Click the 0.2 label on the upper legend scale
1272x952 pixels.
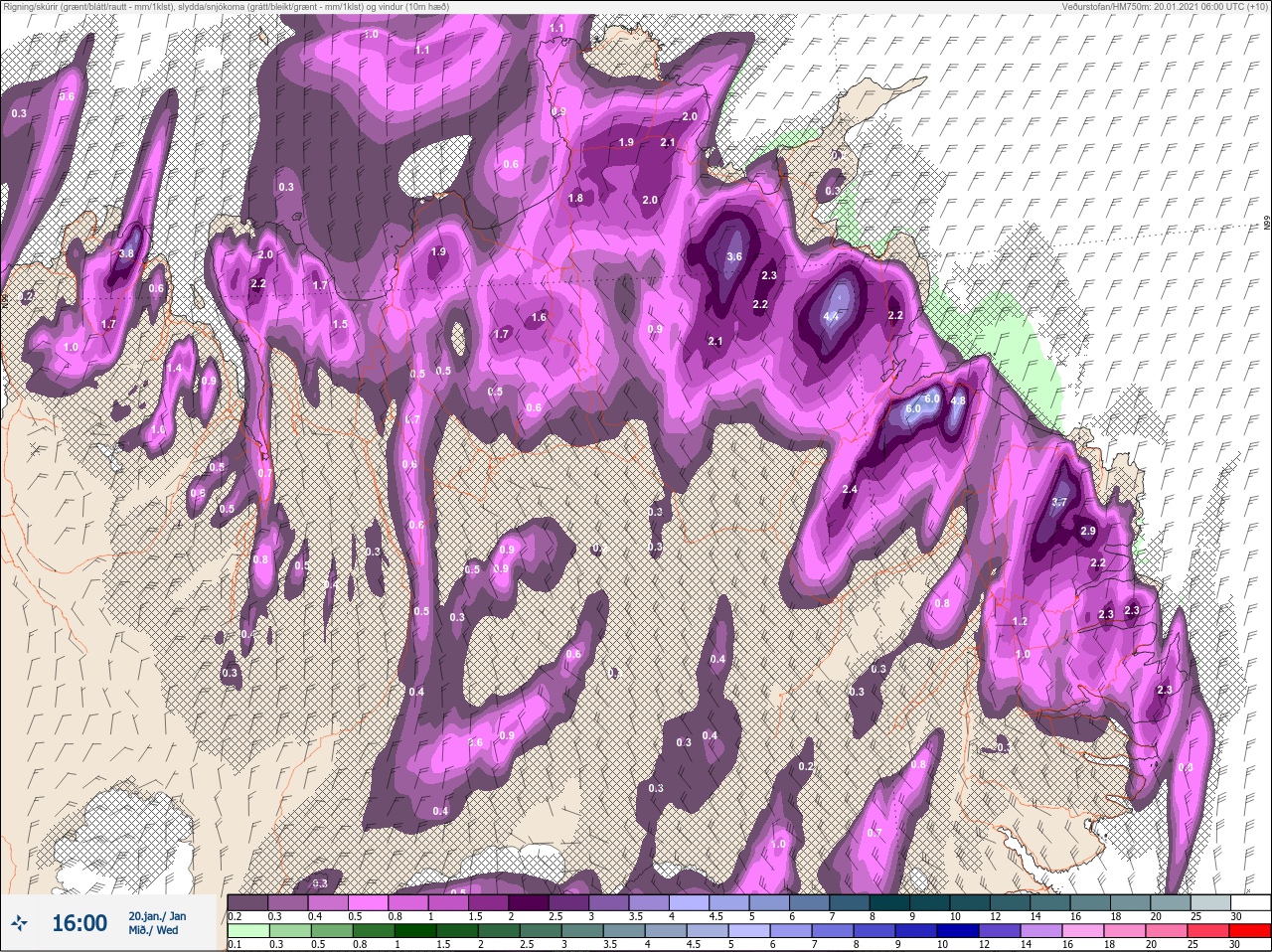point(235,916)
